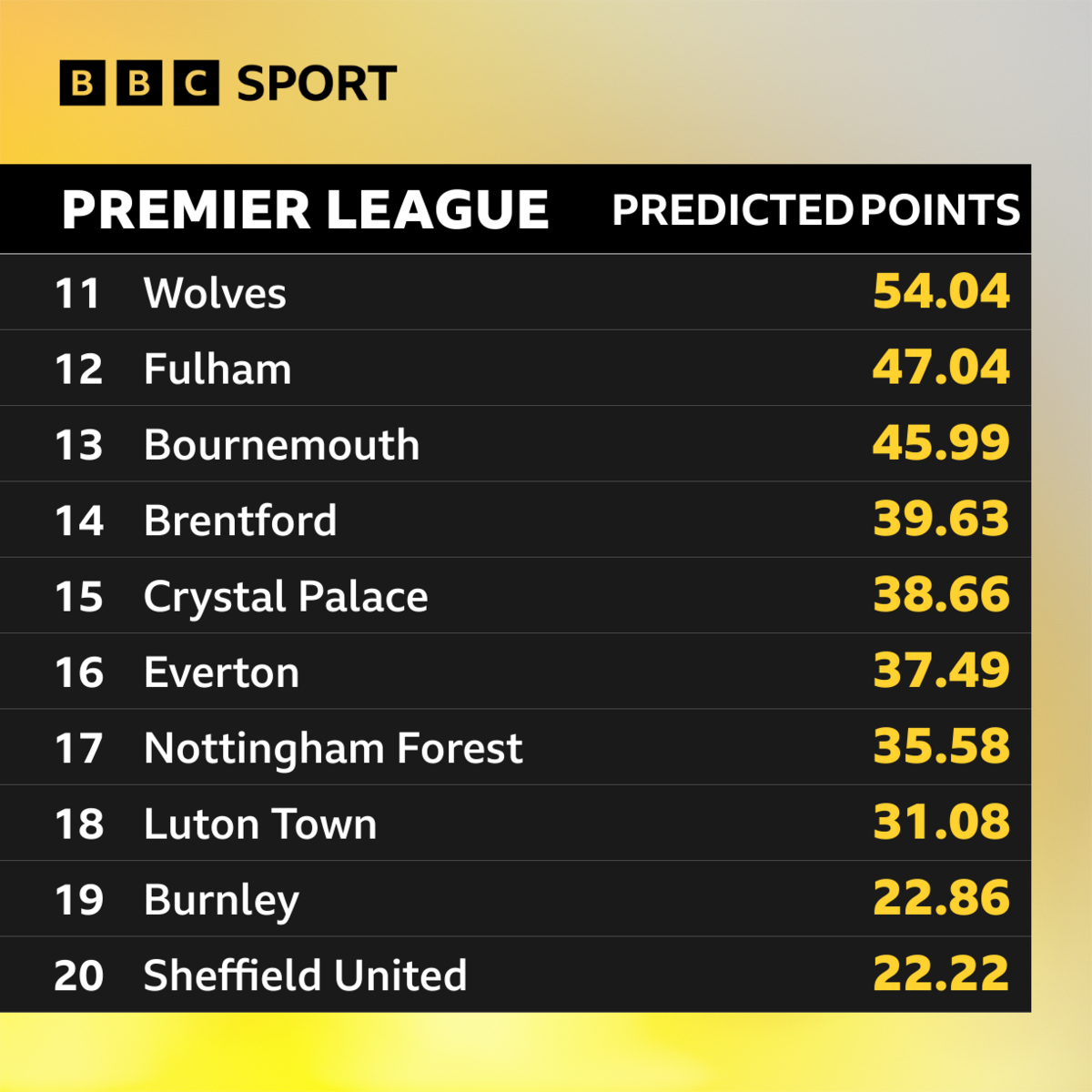This screenshot has width=1092, height=1092.
Task: Select Everton's 37.49 points value
Action: [942, 671]
